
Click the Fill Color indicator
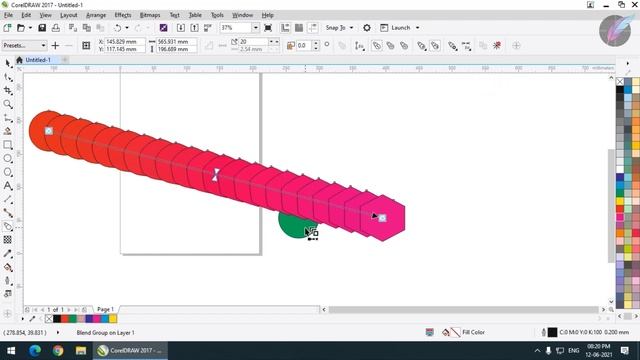click(x=464, y=333)
